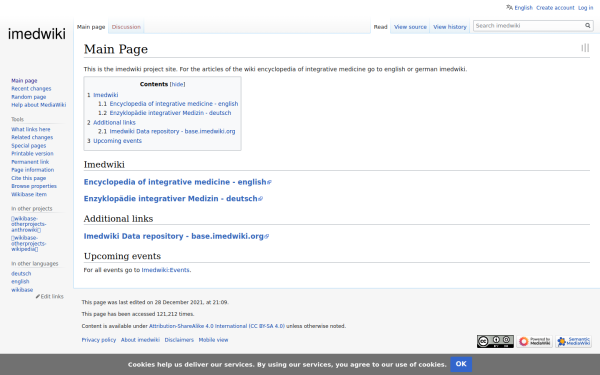This screenshot has width=600, height=375.
Task: Jump to contents entry 1.2 Enzyklopädie deutsch
Action: (165, 113)
